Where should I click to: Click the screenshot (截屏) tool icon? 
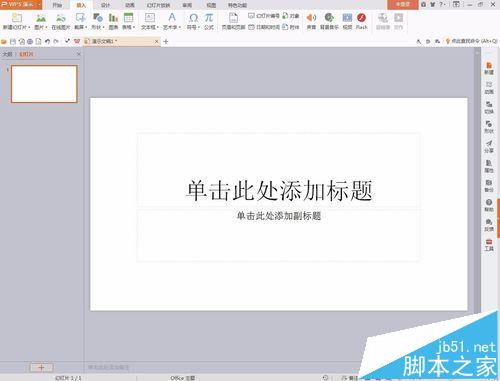point(80,17)
